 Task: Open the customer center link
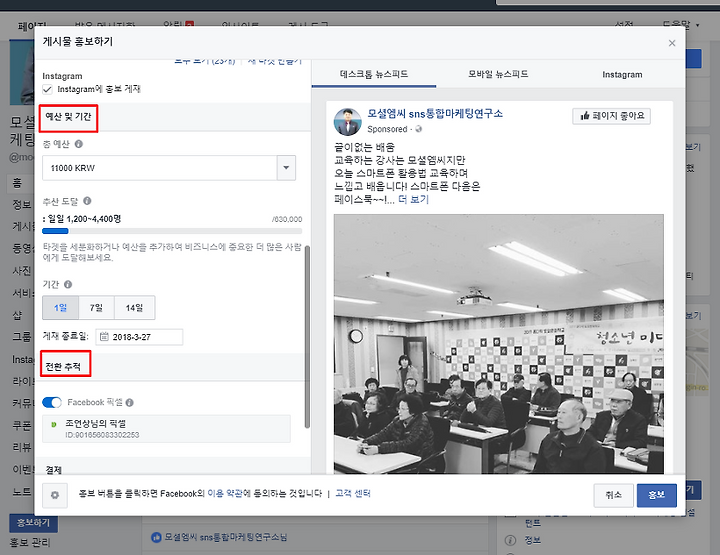pos(353,493)
